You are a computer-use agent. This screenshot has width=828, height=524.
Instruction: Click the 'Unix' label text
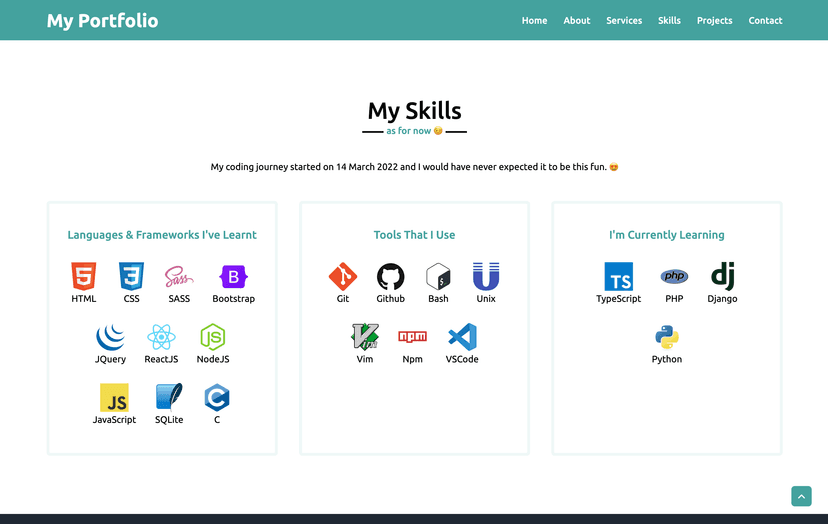coord(486,298)
